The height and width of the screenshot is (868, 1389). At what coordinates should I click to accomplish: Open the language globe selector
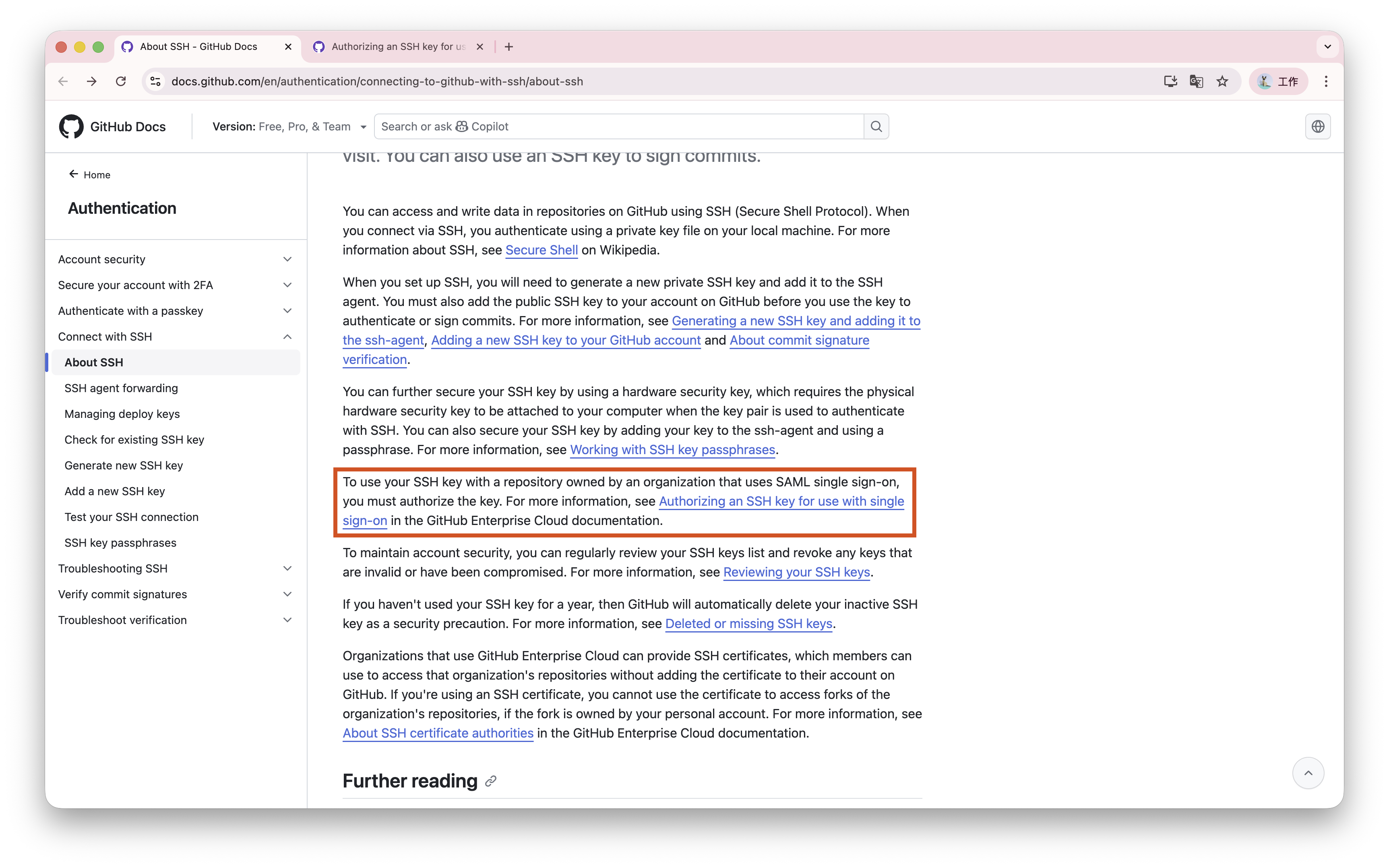click(1317, 126)
